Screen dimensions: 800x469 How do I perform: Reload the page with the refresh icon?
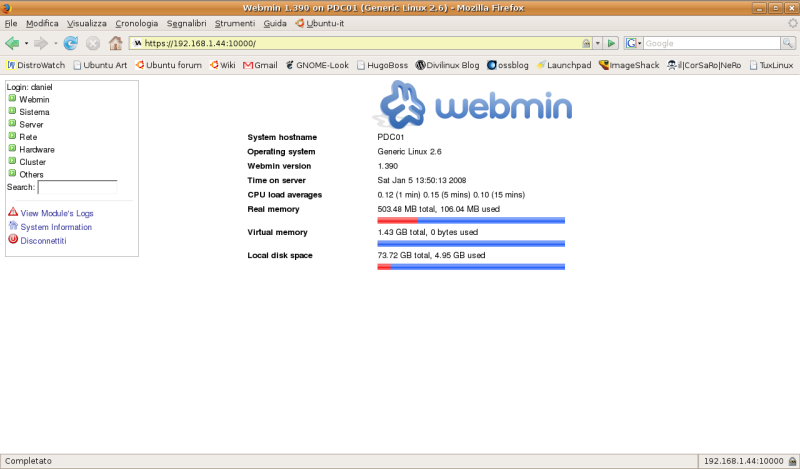(70, 43)
